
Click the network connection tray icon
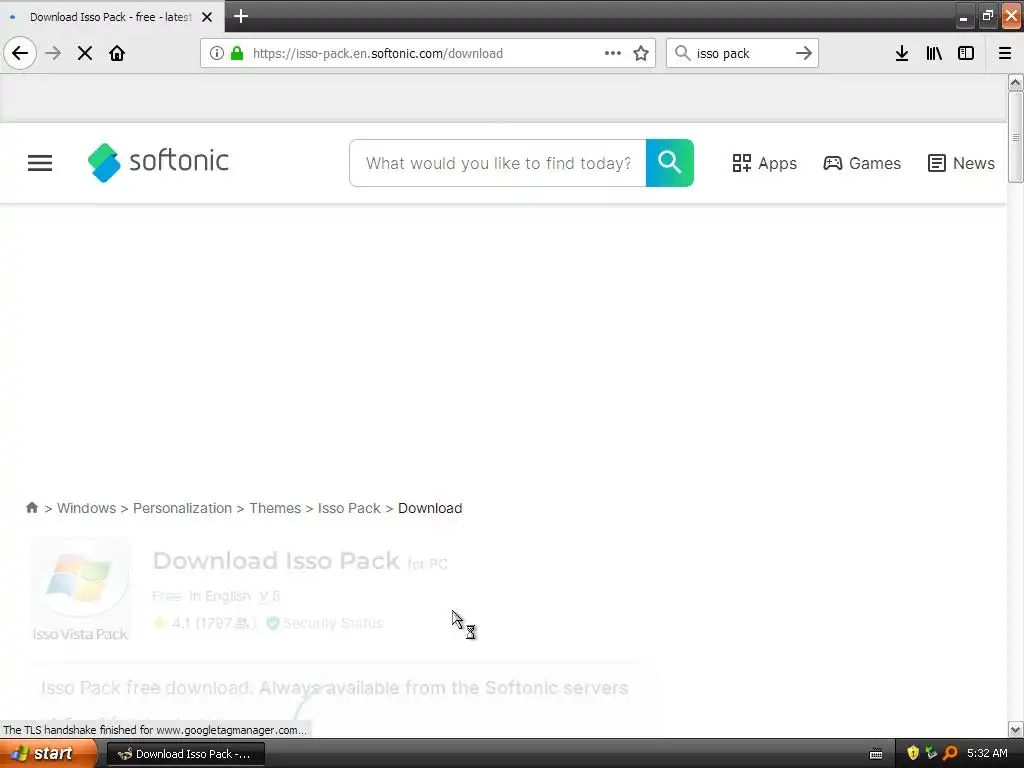(931, 753)
